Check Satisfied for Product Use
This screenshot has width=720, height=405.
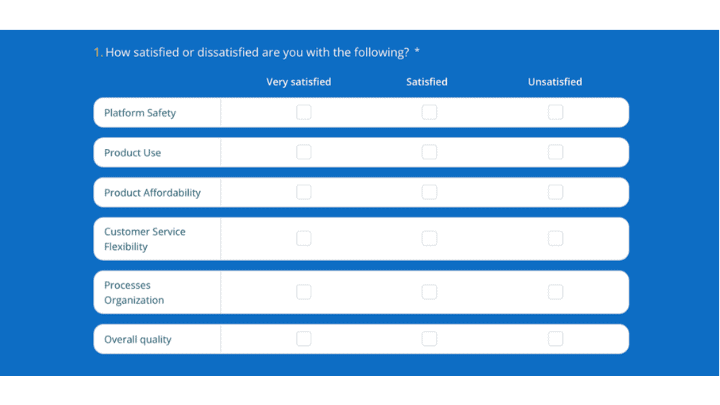click(429, 152)
